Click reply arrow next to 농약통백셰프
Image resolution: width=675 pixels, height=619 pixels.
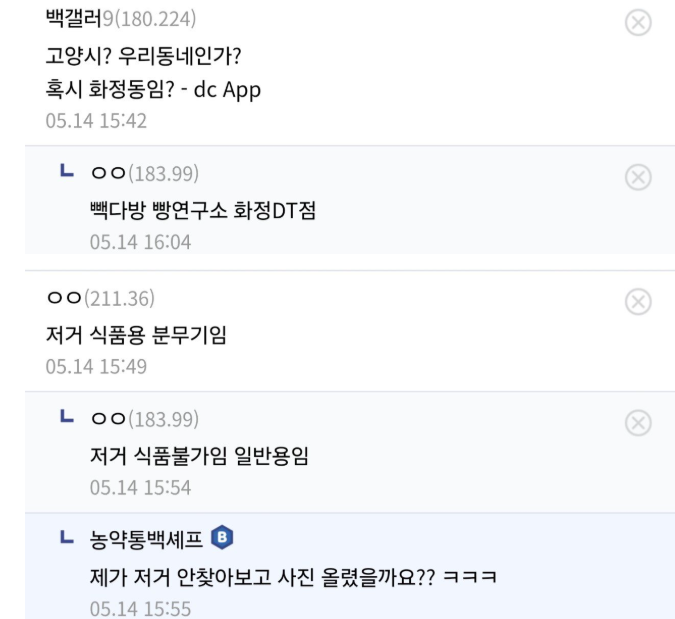click(67, 536)
